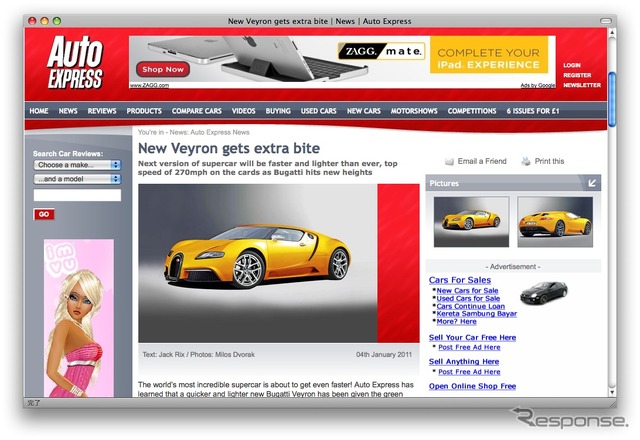Image resolution: width=640 pixels, height=440 pixels.
Task: Click the Email a Friend link text
Action: click(482, 161)
